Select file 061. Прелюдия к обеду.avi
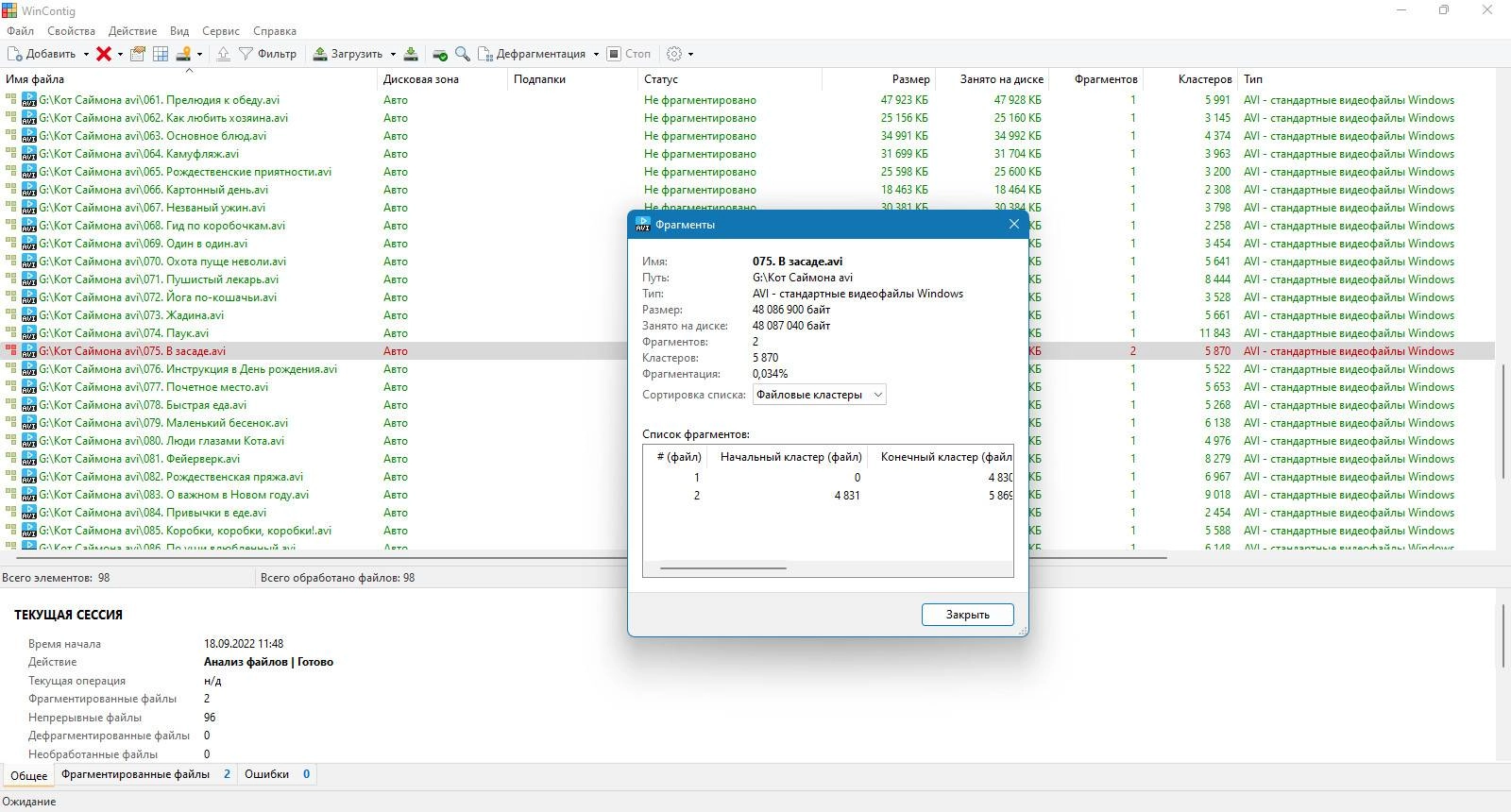Screen dimensions: 1511x812 click(x=159, y=100)
